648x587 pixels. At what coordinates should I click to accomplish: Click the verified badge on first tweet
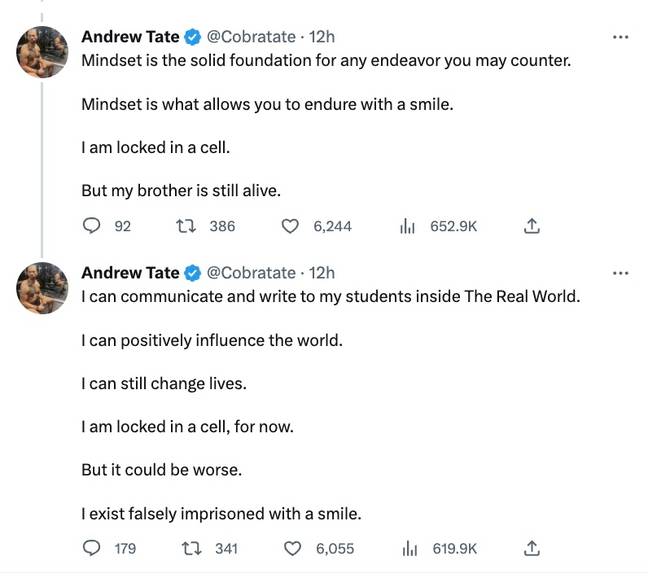(193, 37)
